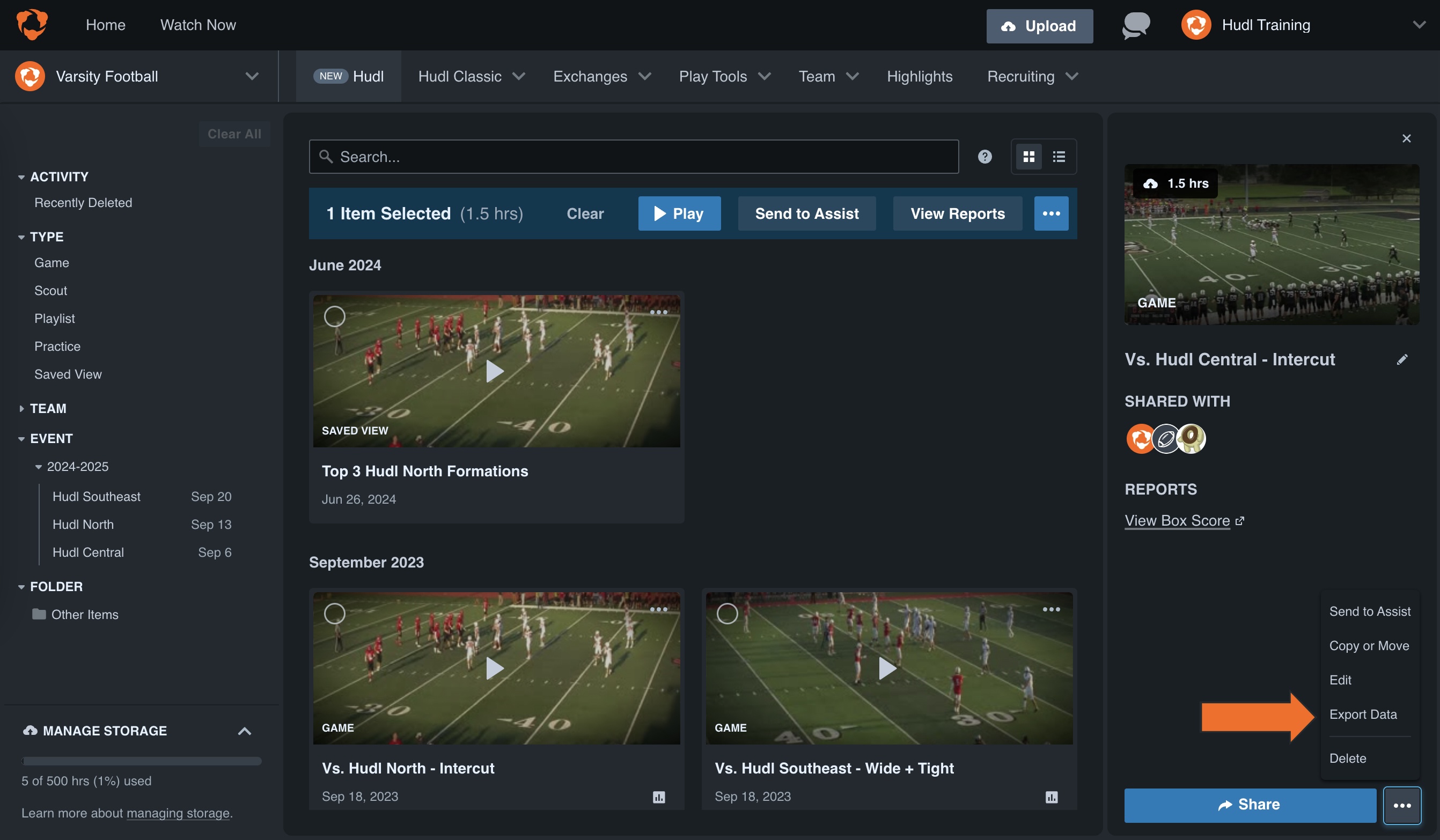This screenshot has width=1440, height=840.
Task: Open options for Vs. Hudl North card
Action: pos(658,610)
